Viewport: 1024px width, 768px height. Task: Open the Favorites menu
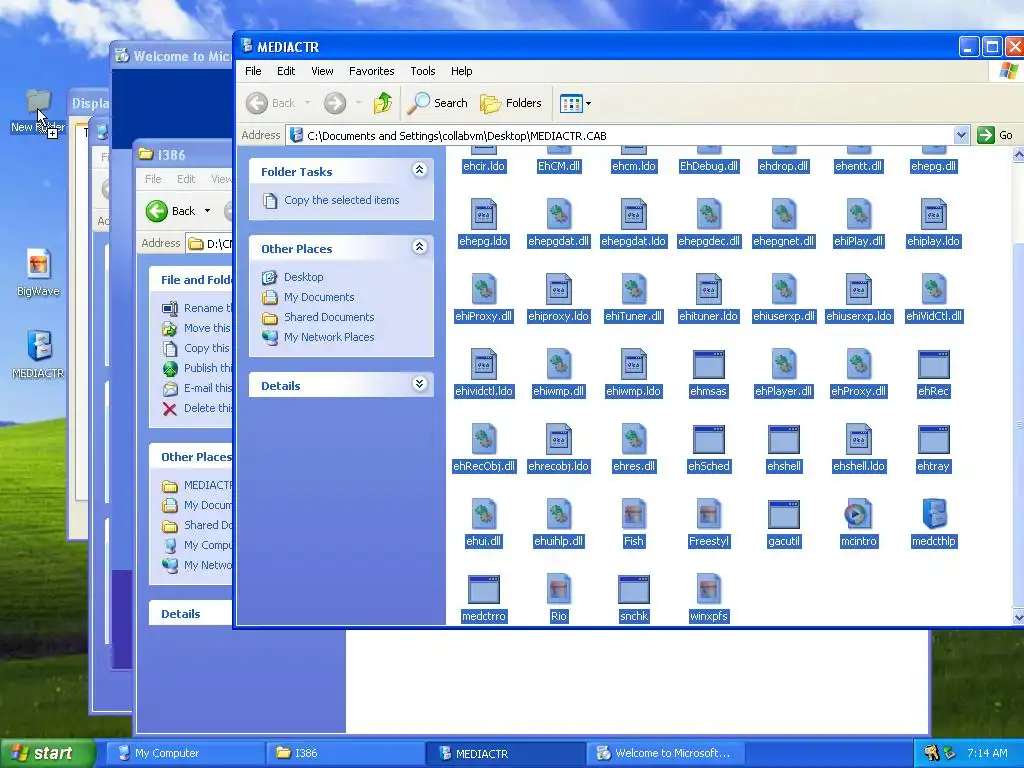(x=372, y=71)
